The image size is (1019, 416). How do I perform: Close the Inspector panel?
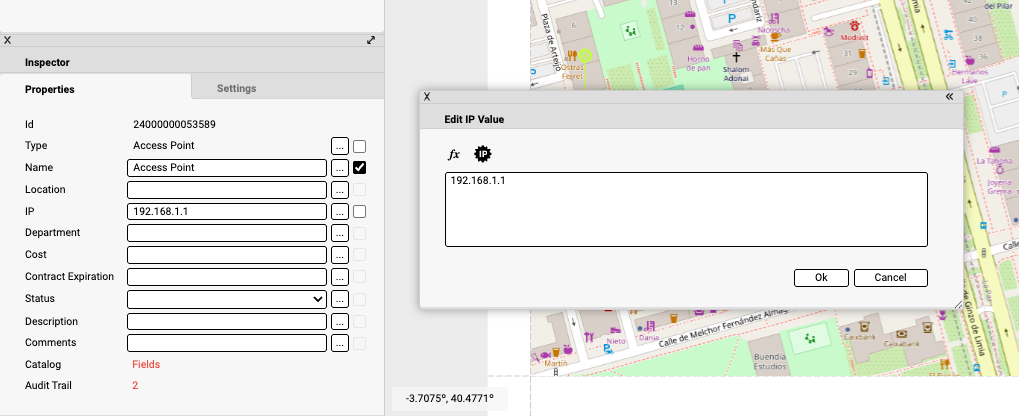8,41
